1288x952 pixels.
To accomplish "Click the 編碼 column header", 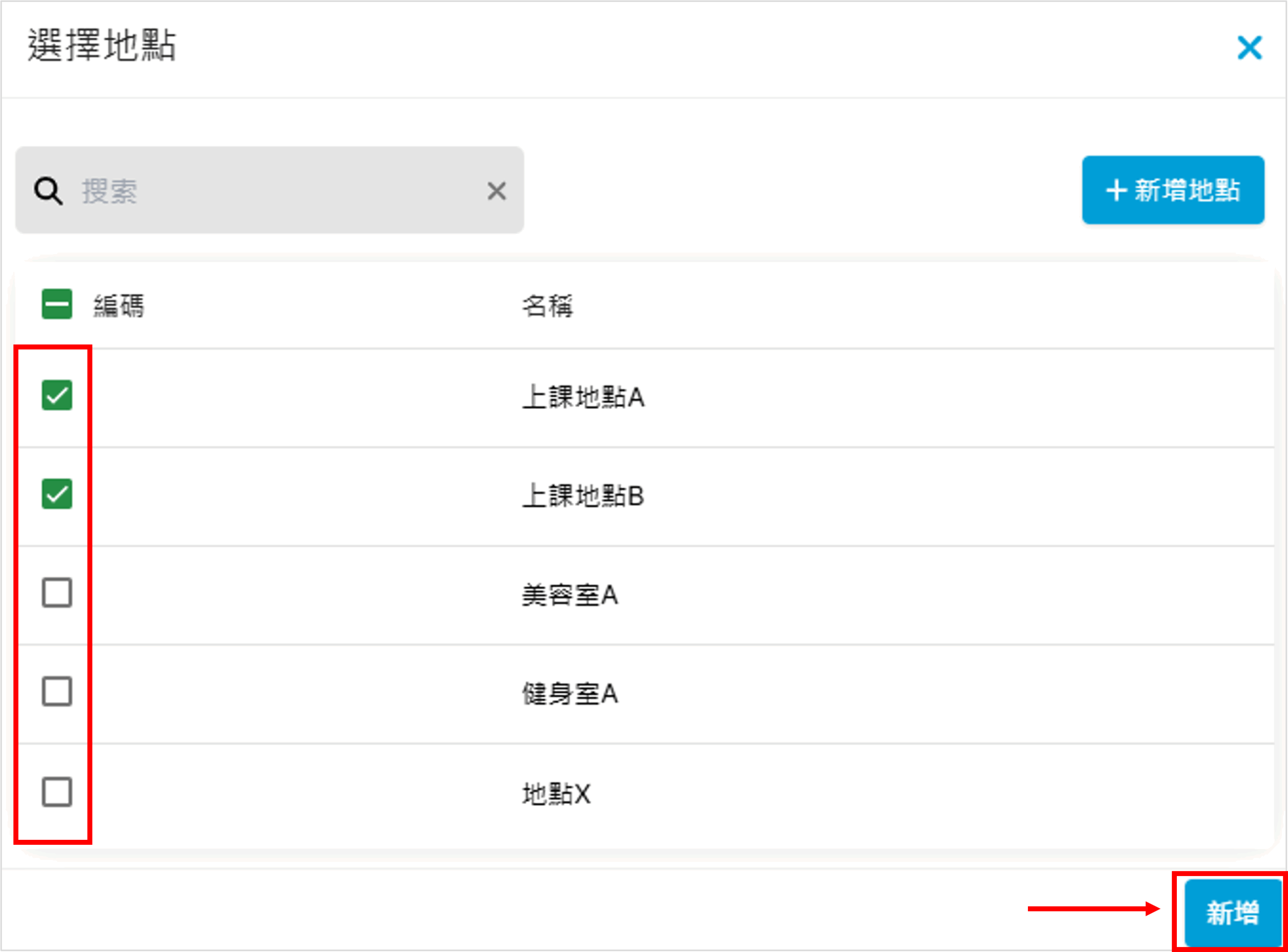I will [x=119, y=305].
